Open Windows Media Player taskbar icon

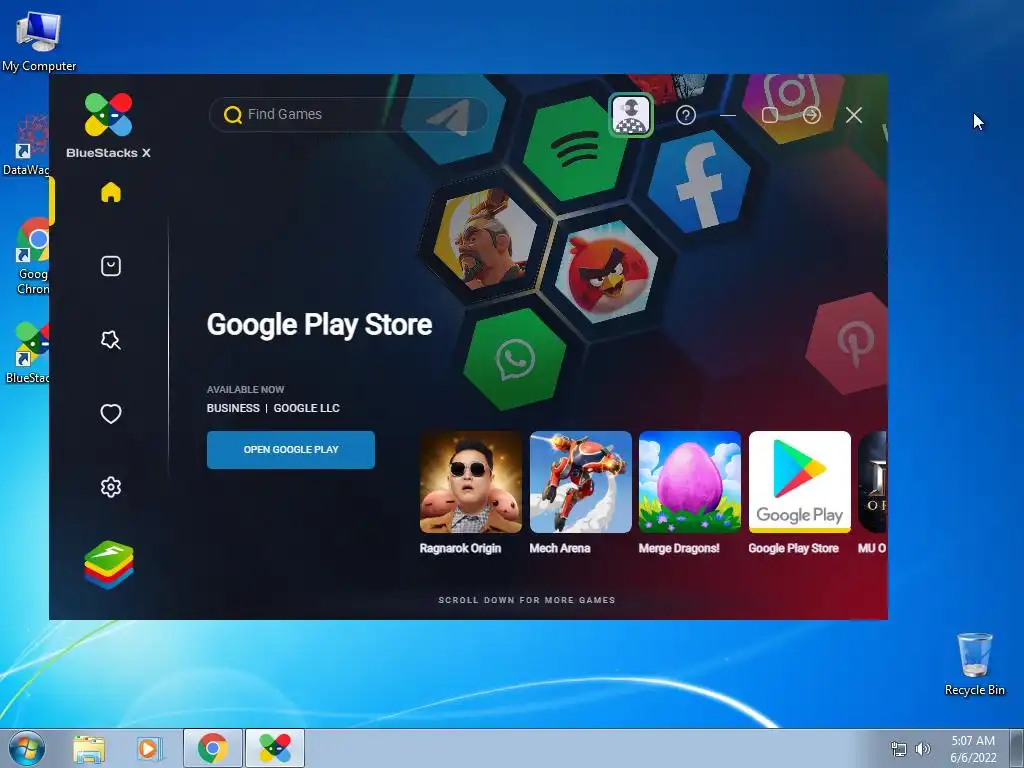150,748
